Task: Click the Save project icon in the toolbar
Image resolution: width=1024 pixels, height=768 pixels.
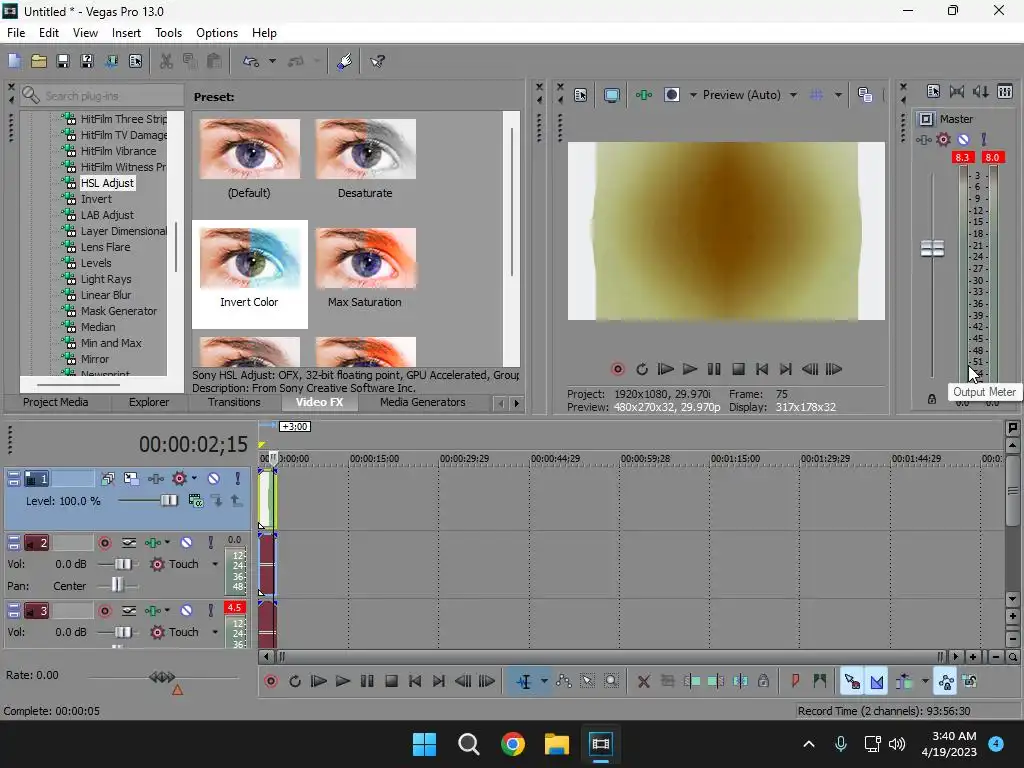Action: [x=63, y=61]
